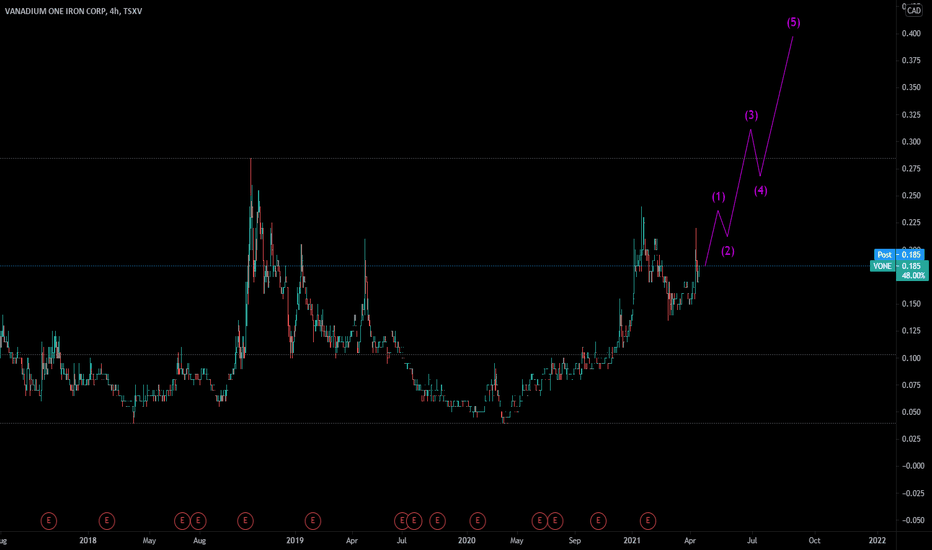The height and width of the screenshot is (550, 932).
Task: Click the 0.275 price axis label
Action: click(x=911, y=168)
